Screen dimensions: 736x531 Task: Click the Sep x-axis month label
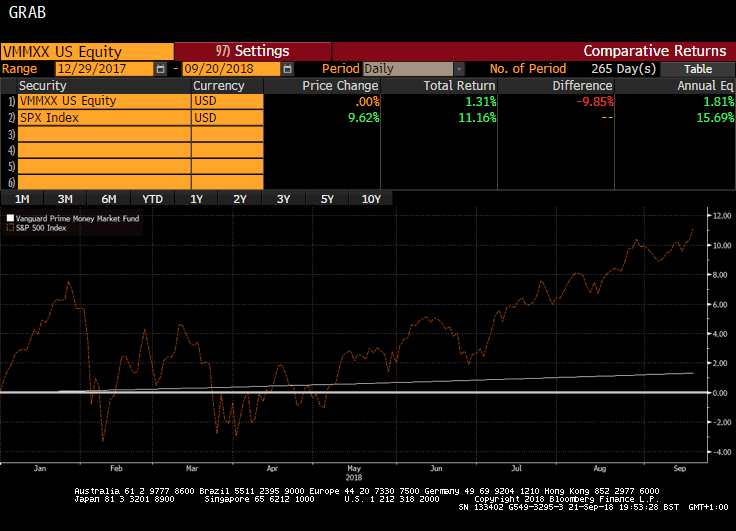(x=680, y=469)
